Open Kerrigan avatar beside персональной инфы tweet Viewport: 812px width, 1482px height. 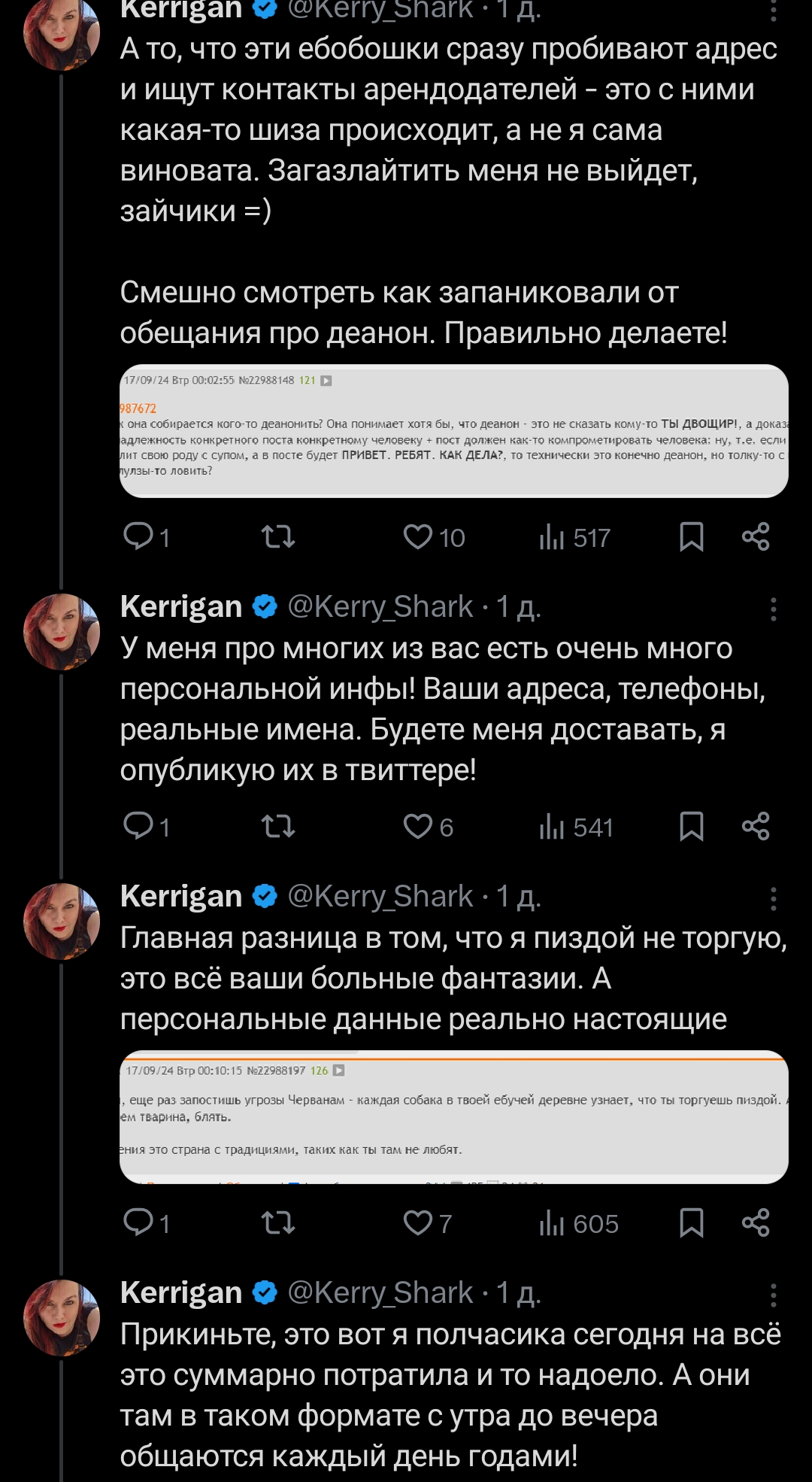click(x=62, y=632)
